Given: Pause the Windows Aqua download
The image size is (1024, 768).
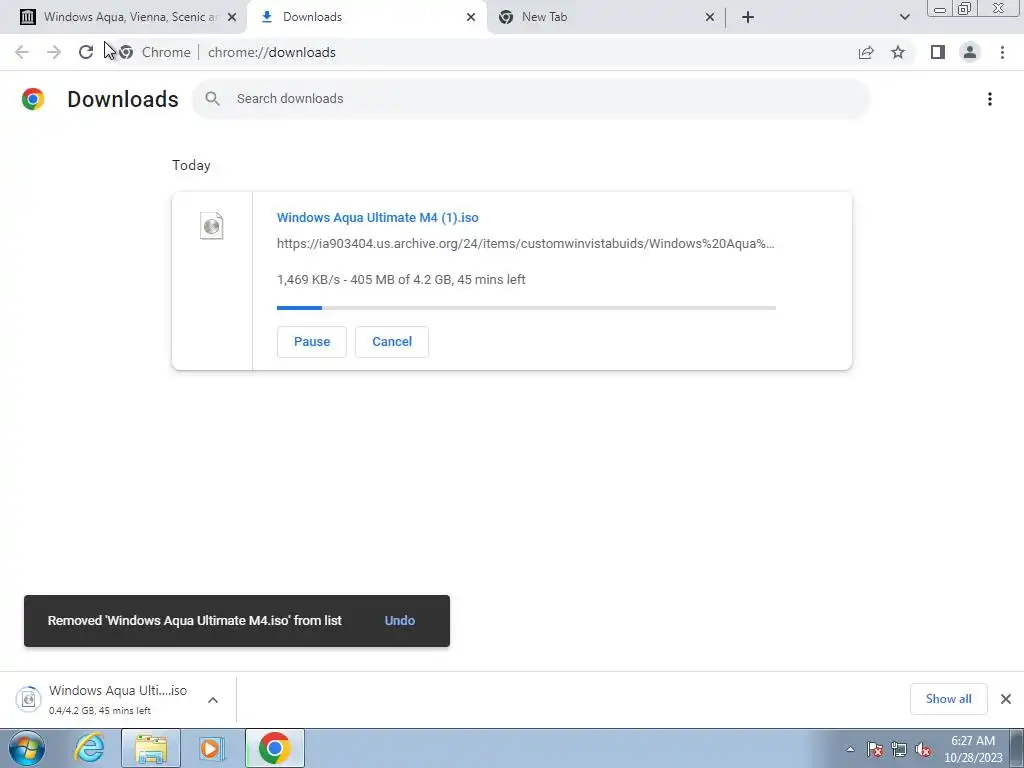Looking at the screenshot, I should [312, 342].
